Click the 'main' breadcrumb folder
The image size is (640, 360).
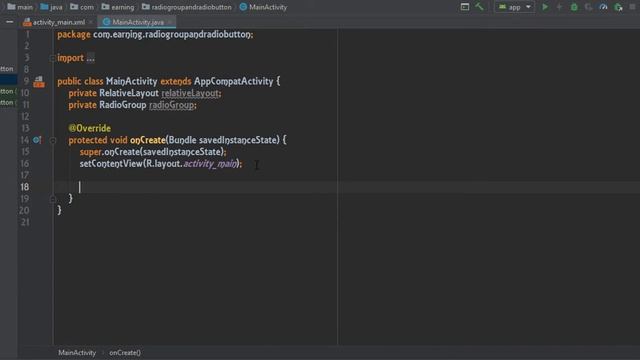(x=20, y=7)
